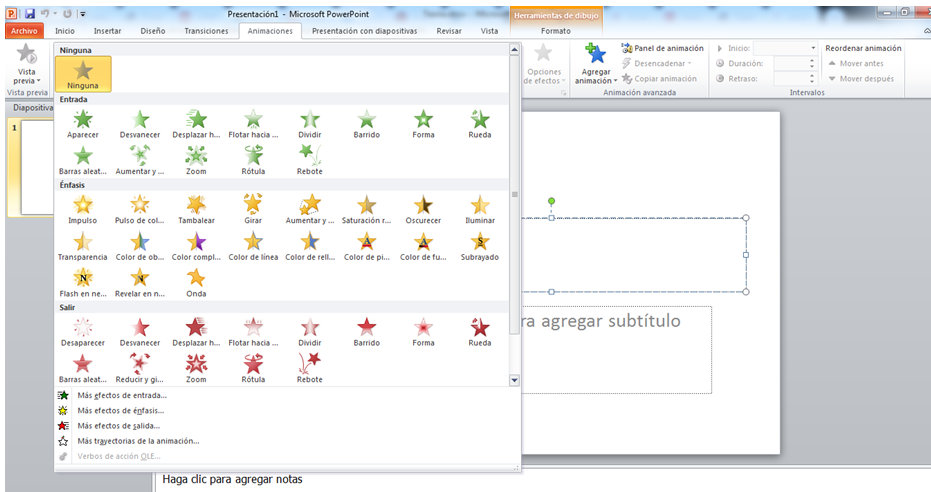Apply the Girar emphasis animation
Image resolution: width=931 pixels, height=492 pixels.
(253, 210)
